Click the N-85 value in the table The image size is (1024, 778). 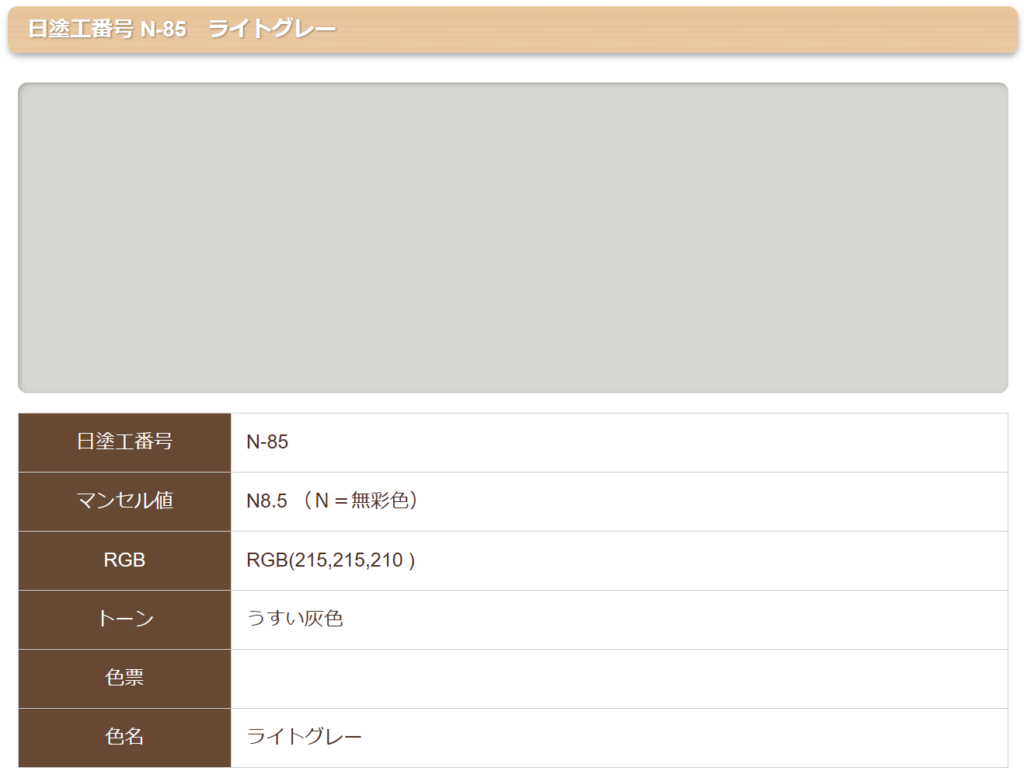(267, 442)
